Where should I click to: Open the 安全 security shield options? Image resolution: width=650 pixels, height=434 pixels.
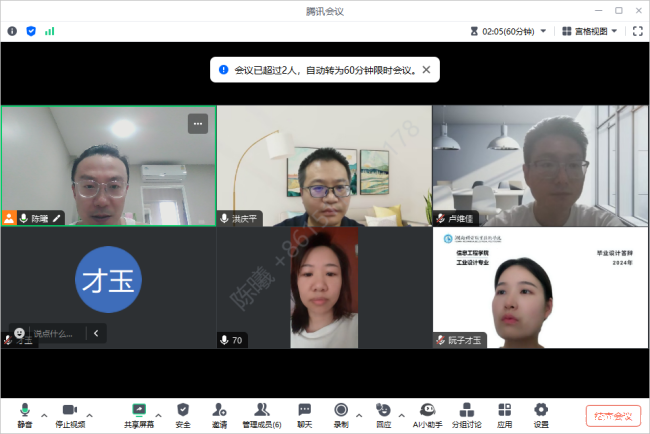click(183, 414)
